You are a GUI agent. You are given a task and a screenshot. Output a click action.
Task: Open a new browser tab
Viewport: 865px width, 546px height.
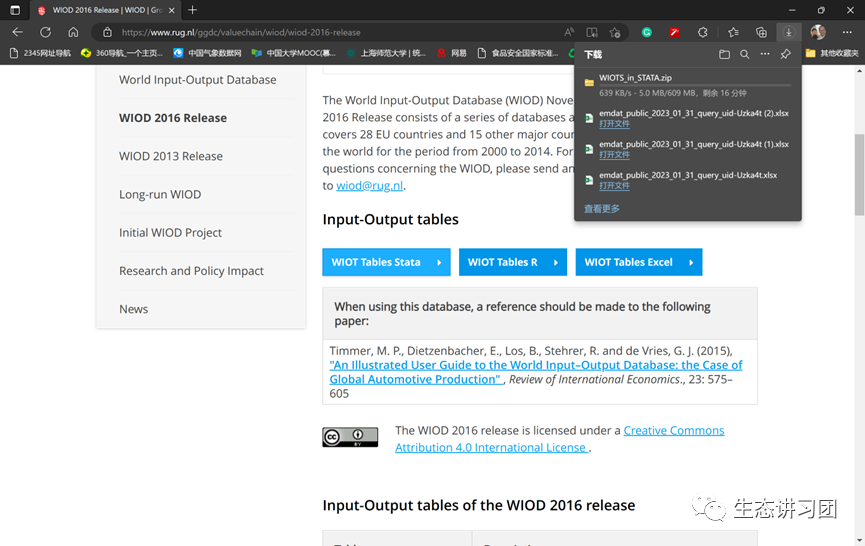pyautogui.click(x=192, y=10)
